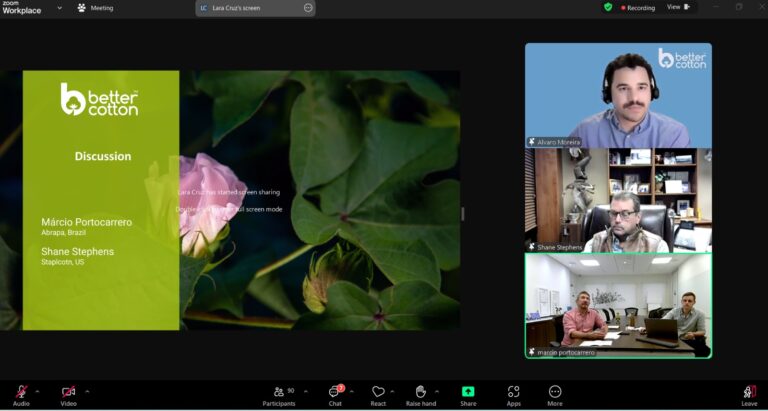The height and width of the screenshot is (411, 768).
Task: Check the green encryption shield icon
Action: coord(608,7)
